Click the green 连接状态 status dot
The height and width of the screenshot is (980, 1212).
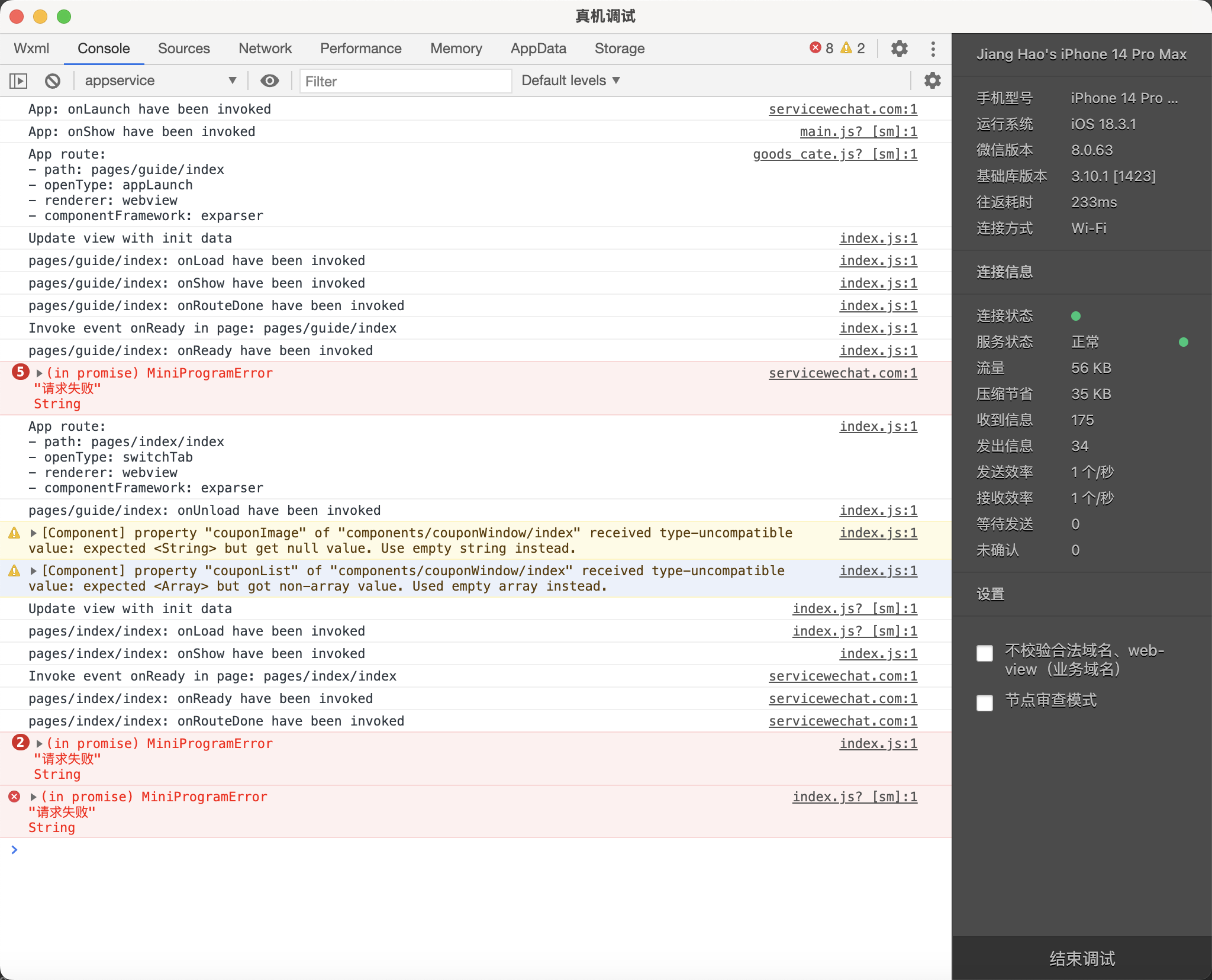pyautogui.click(x=1076, y=316)
